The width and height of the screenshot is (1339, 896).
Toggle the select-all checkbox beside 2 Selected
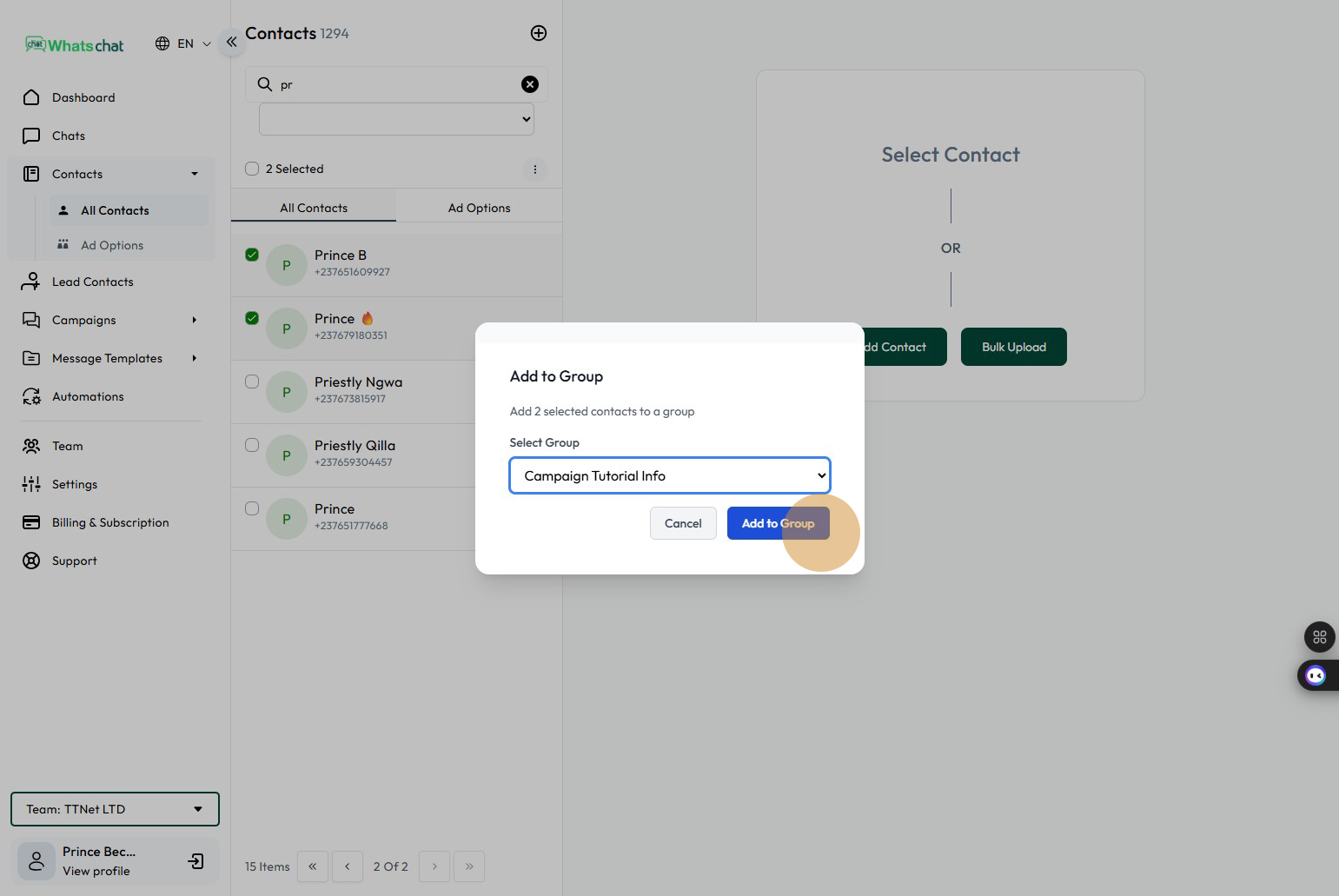pos(252,169)
